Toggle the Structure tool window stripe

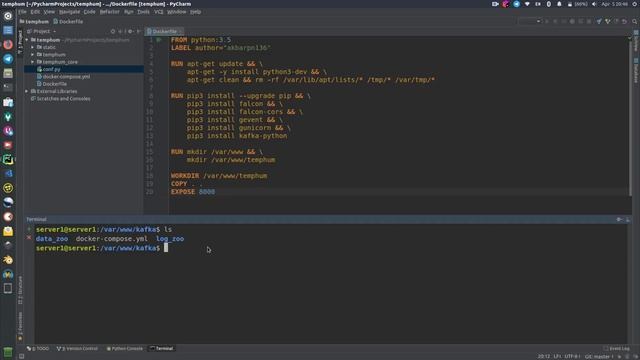[x=20, y=291]
